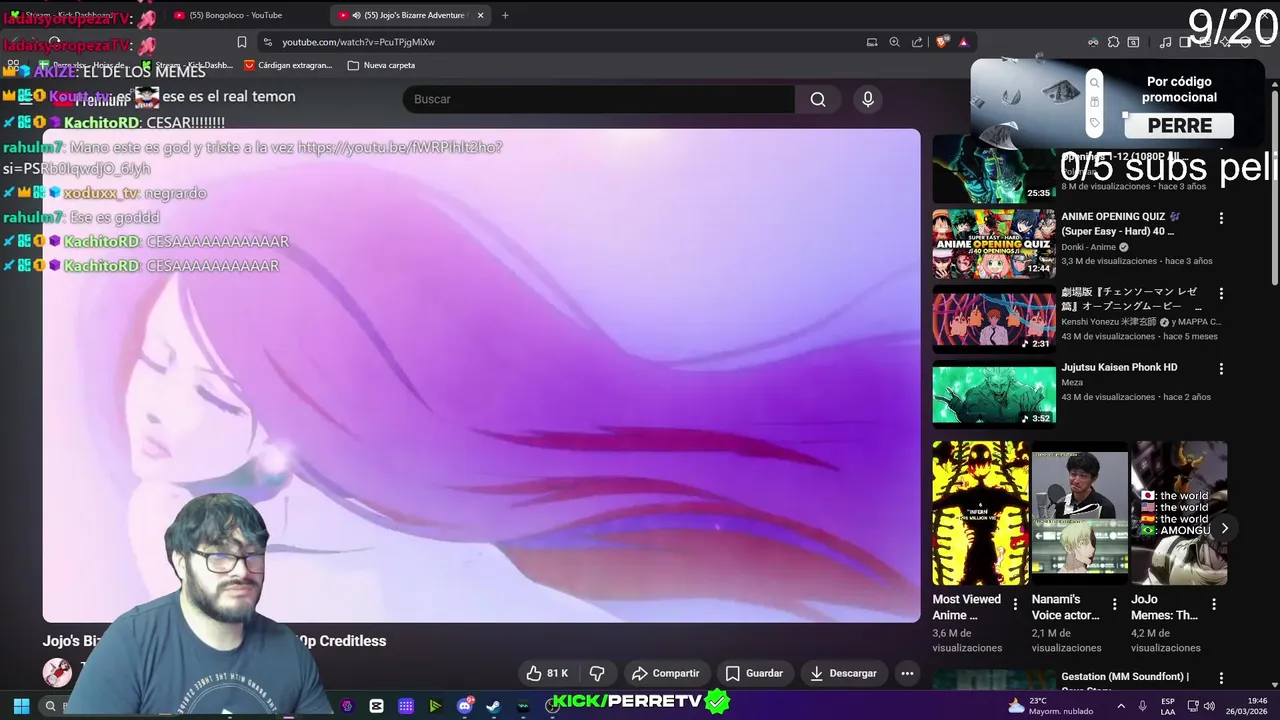
Task: Click the youtube.com address bar URL
Action: 358,42
